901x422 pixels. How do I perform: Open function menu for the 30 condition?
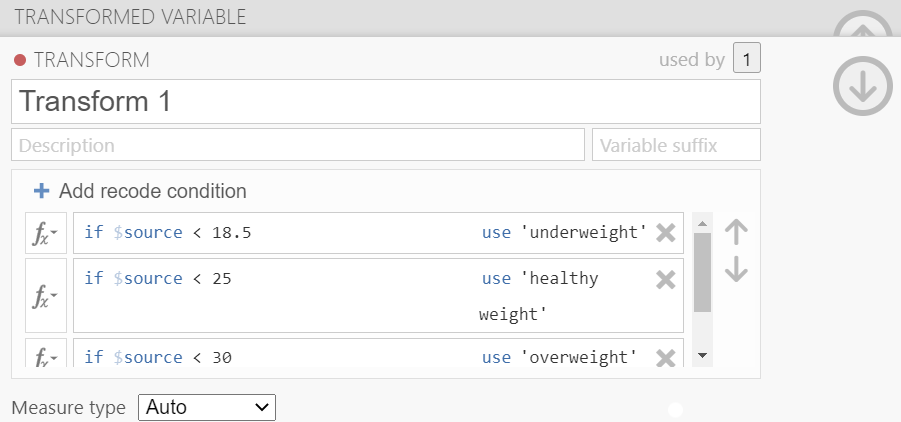(x=46, y=357)
